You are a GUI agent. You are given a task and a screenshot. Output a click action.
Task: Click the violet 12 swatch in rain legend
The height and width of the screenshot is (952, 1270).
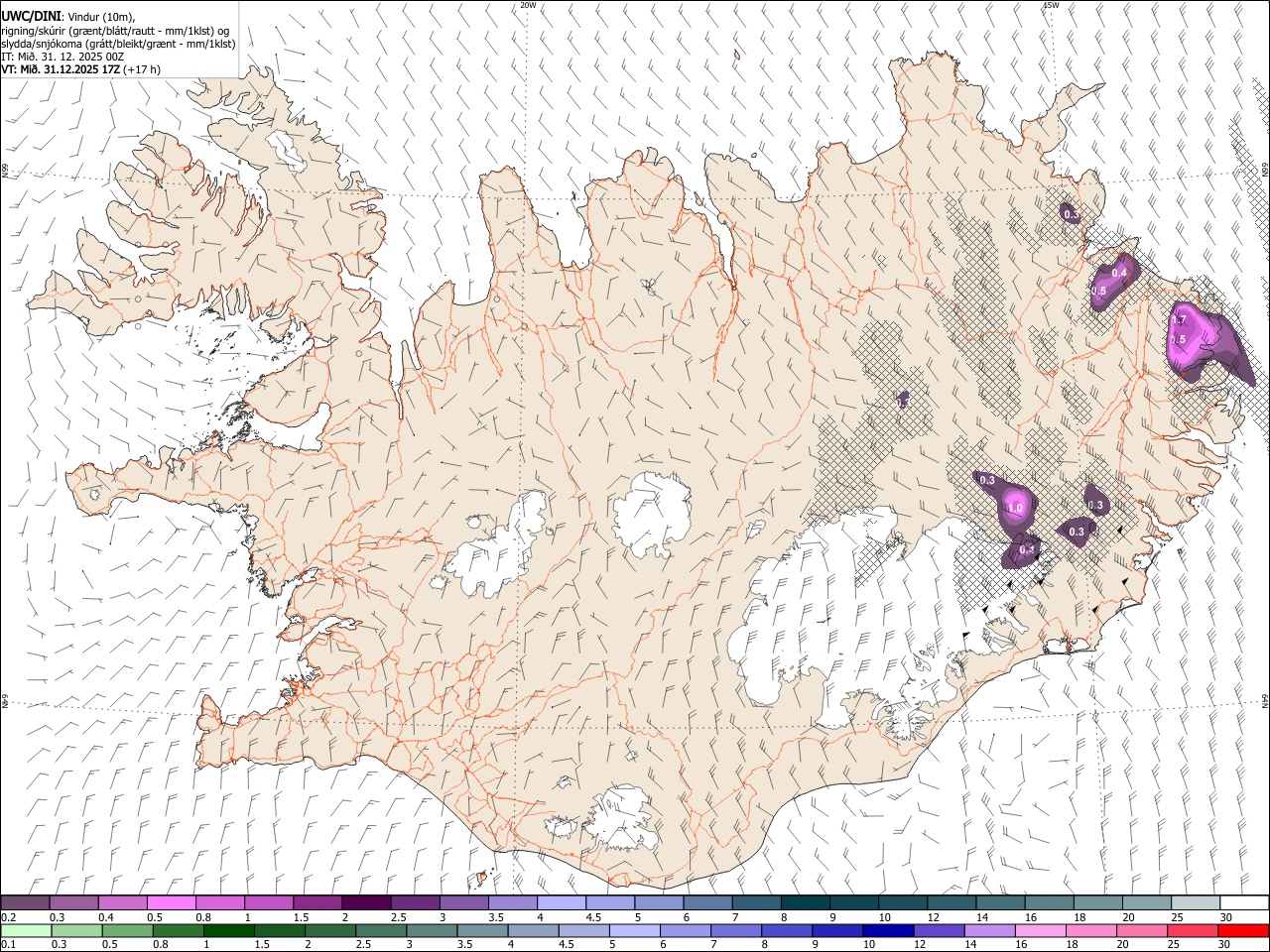tap(940, 930)
